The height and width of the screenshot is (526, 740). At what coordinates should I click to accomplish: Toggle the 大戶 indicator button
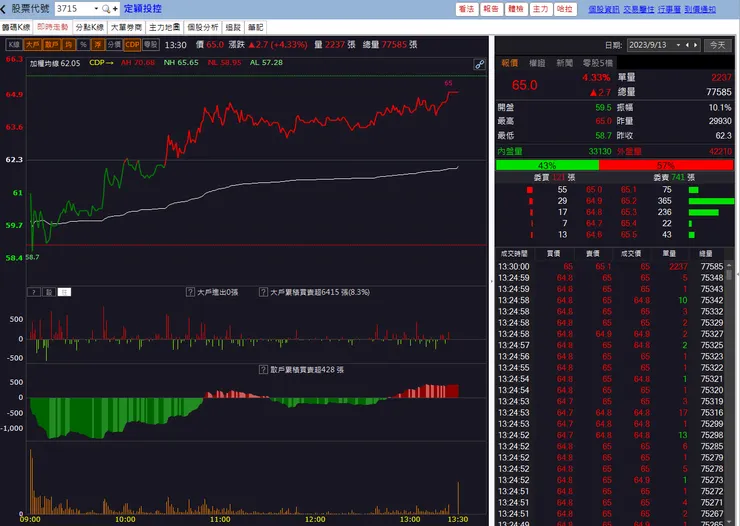click(x=33, y=44)
